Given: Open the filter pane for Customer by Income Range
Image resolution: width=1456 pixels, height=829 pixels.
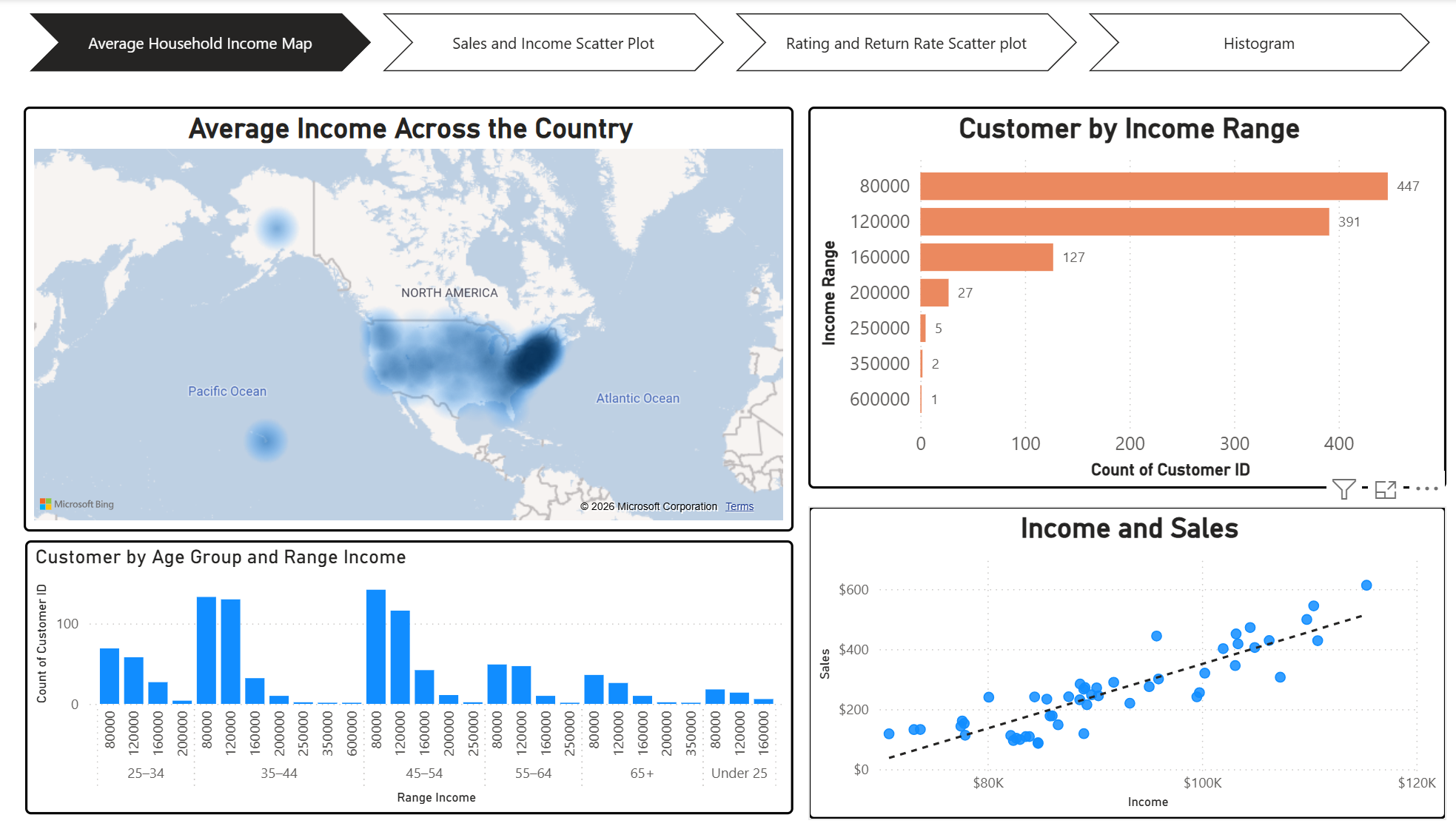Looking at the screenshot, I should [1346, 489].
